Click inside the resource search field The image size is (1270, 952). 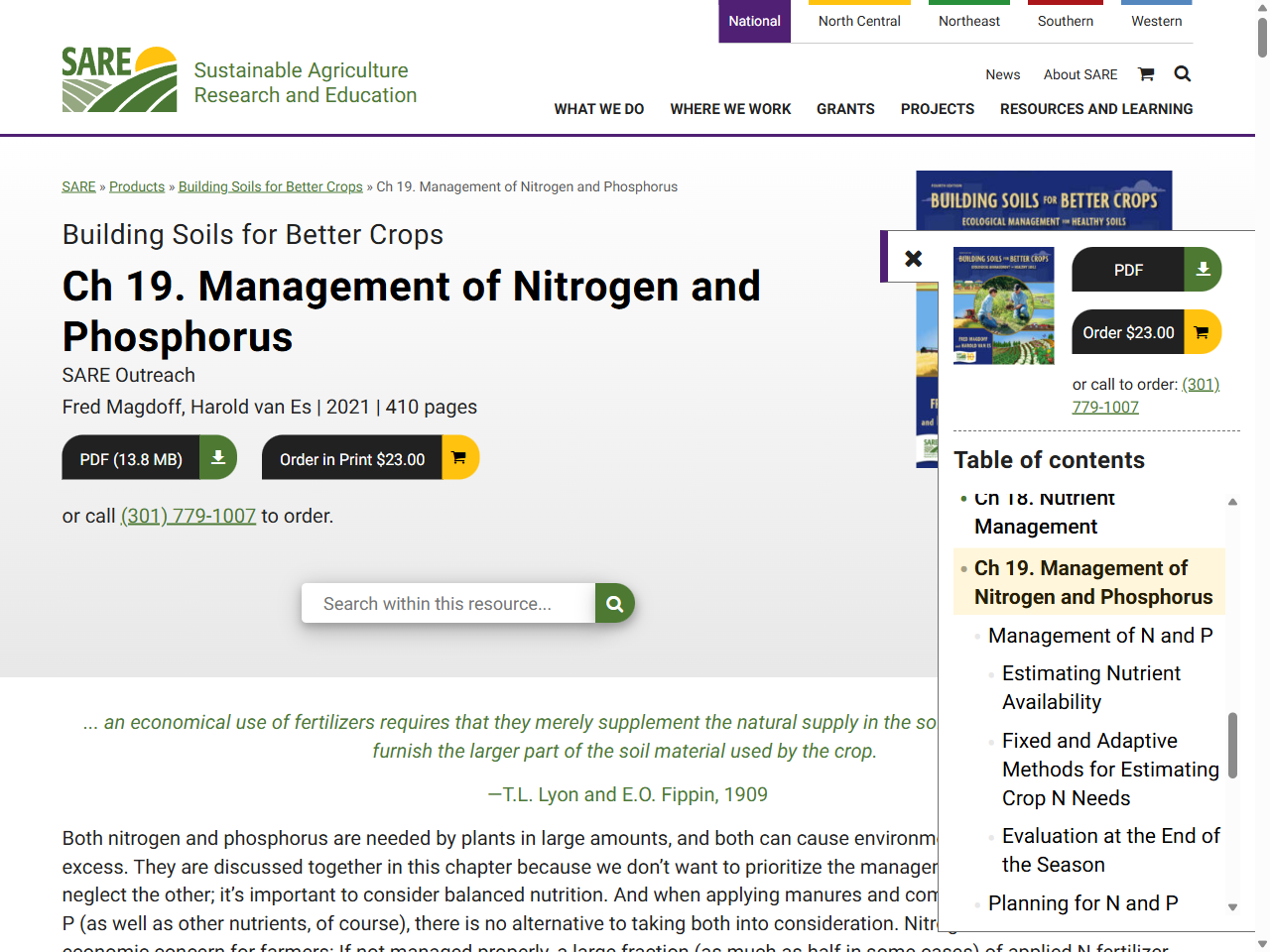coord(447,603)
